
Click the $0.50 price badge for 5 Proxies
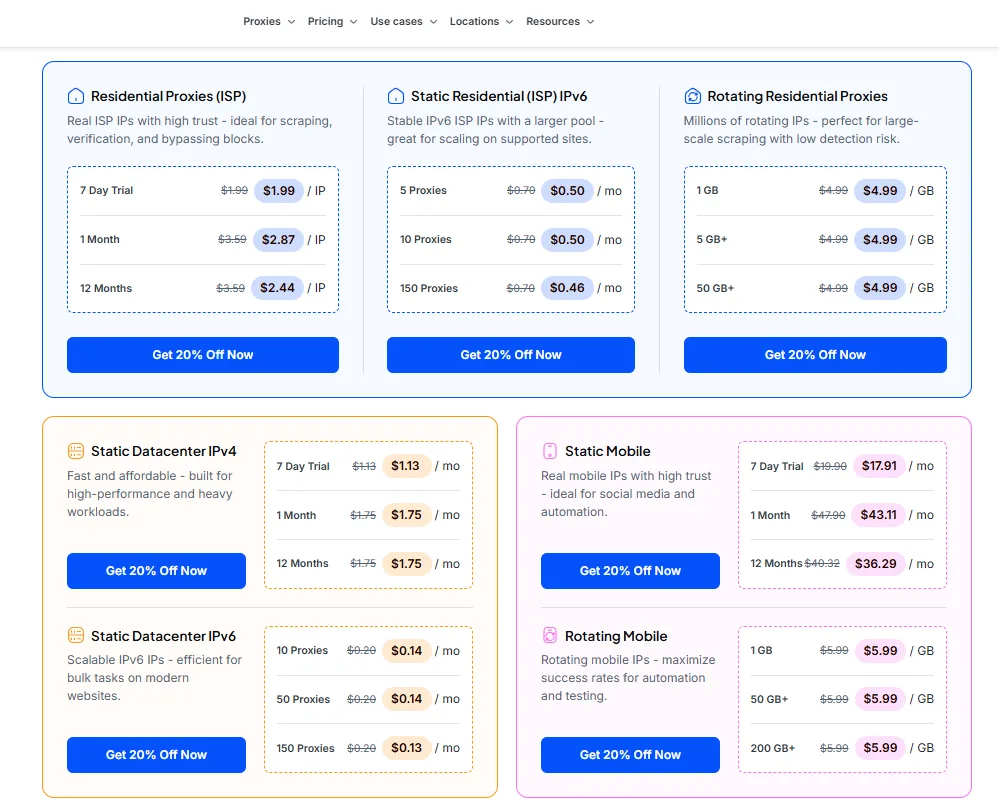point(567,190)
